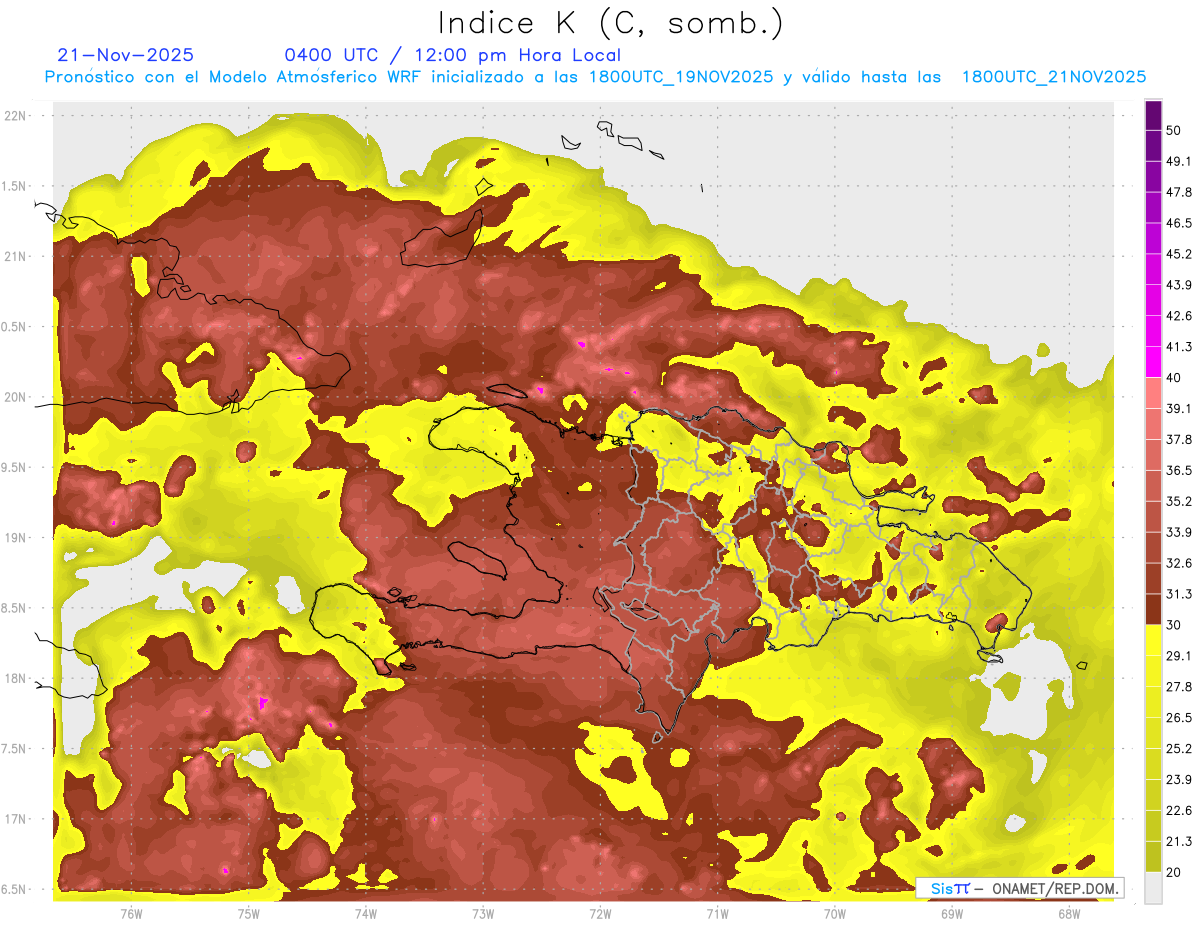Click the colorbar label "29.1"

[1178, 655]
